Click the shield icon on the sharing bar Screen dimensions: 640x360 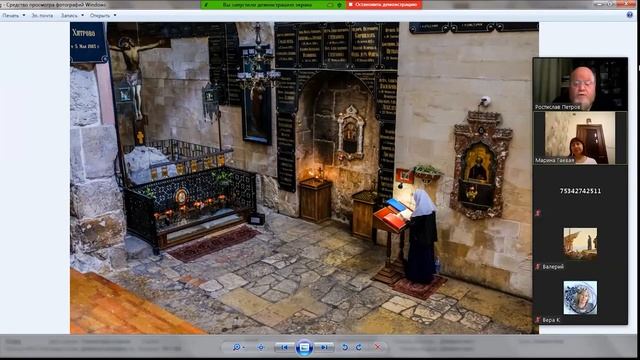coord(339,5)
